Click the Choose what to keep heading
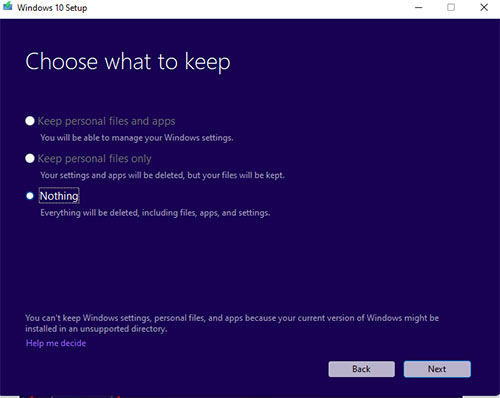The image size is (500, 398). click(128, 62)
